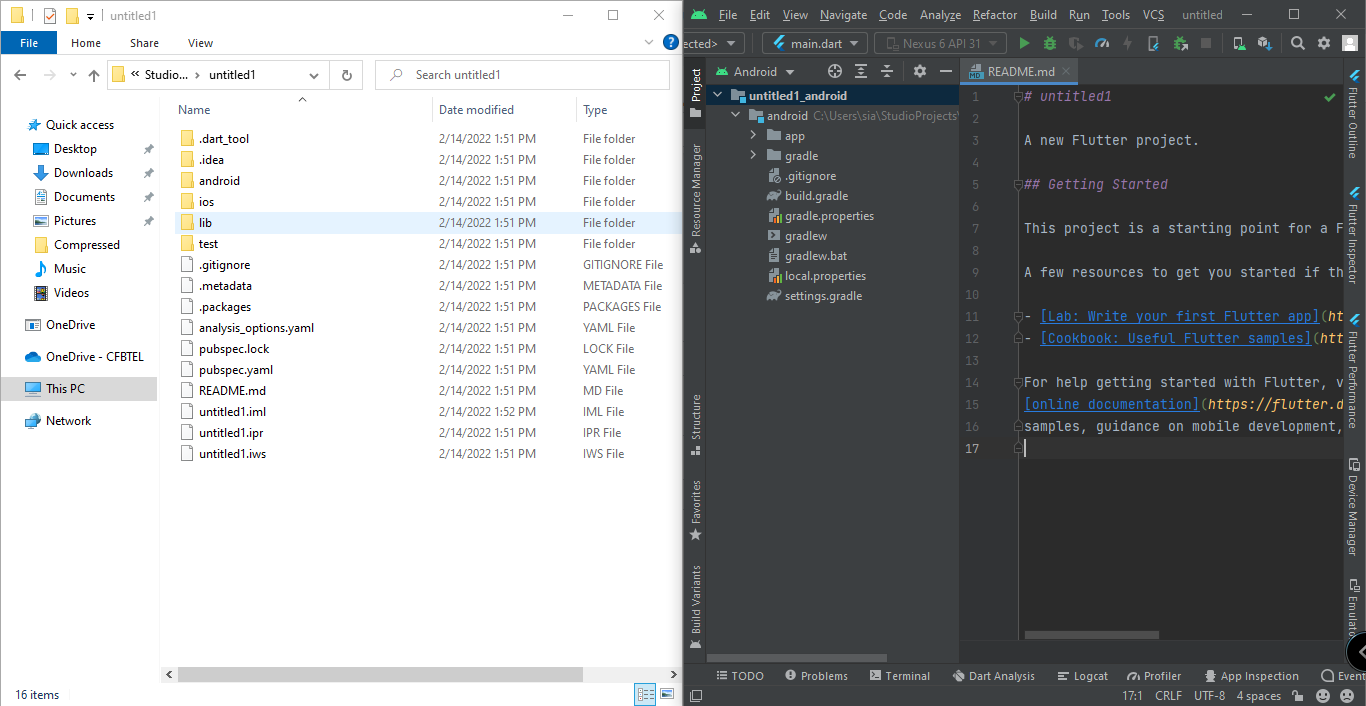Image resolution: width=1366 pixels, height=706 pixels.
Task: Open Project panel options gear
Action: point(920,71)
